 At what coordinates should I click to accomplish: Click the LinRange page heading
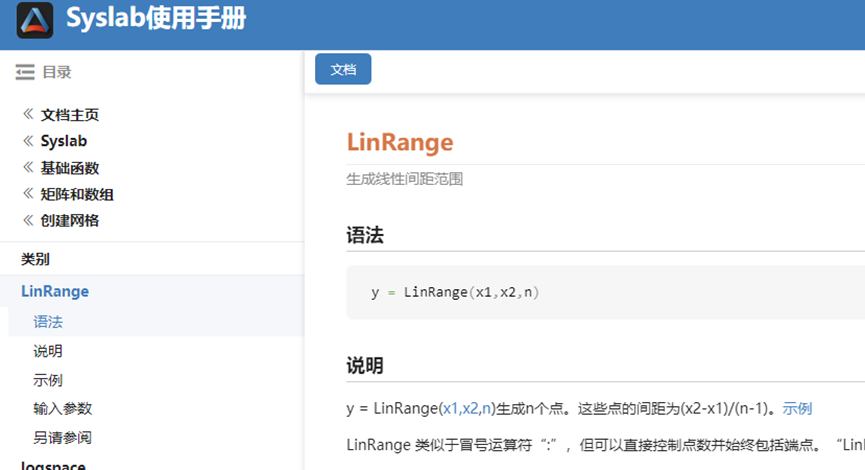pyautogui.click(x=400, y=142)
